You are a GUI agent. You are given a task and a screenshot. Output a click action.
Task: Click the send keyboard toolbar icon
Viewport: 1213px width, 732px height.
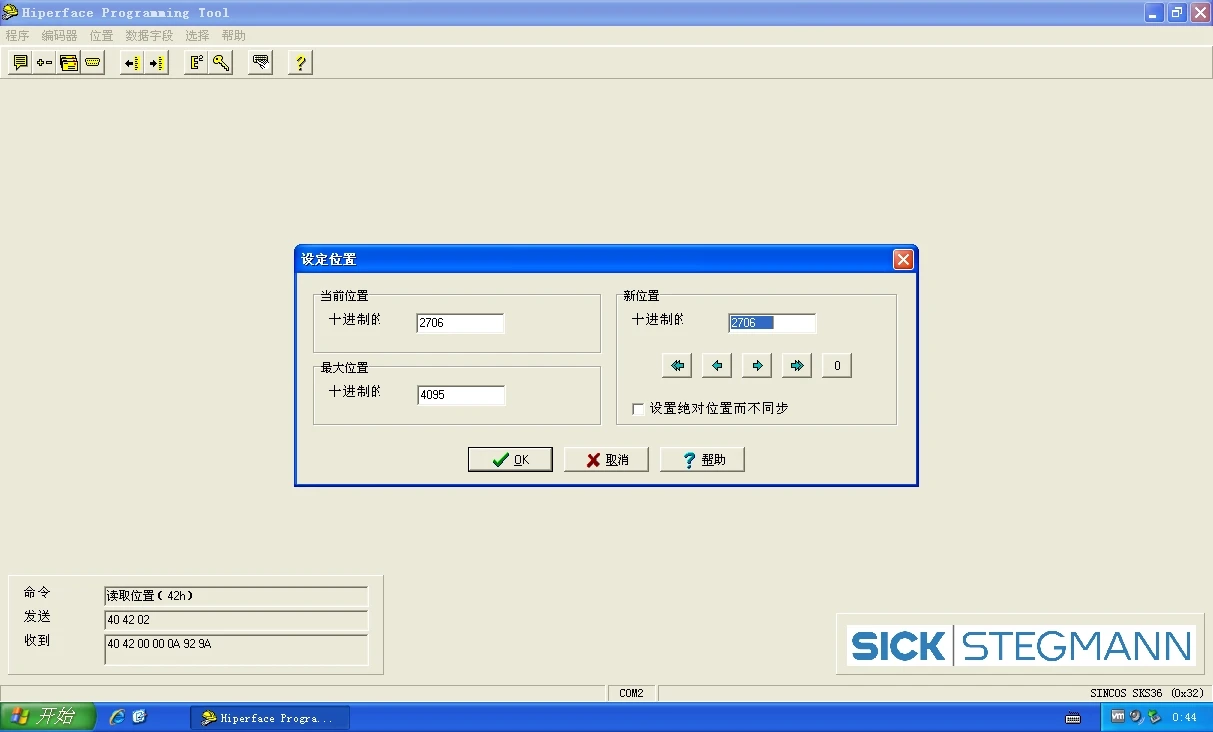(260, 62)
